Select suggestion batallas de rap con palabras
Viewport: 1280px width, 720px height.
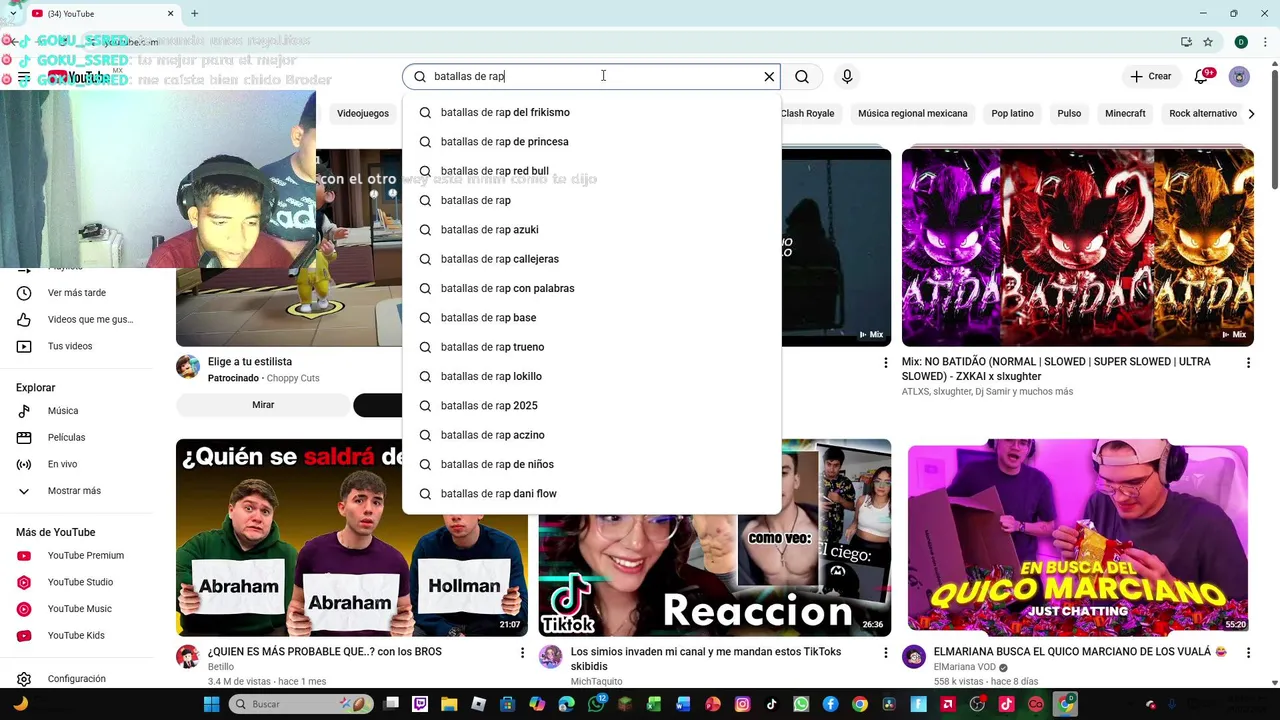592,289
